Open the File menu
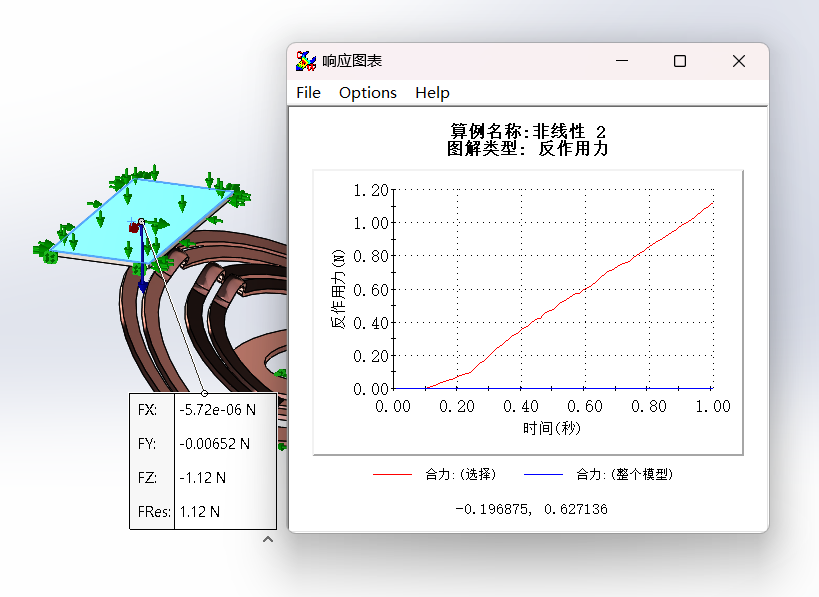Image resolution: width=819 pixels, height=597 pixels. (307, 92)
